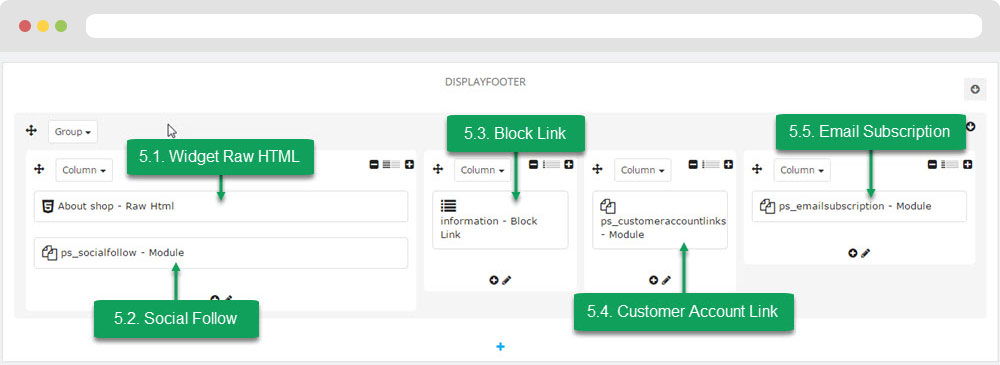Edit the ps_customeraccountlinks column with pencil
The width and height of the screenshot is (1000, 365).
coord(666,279)
